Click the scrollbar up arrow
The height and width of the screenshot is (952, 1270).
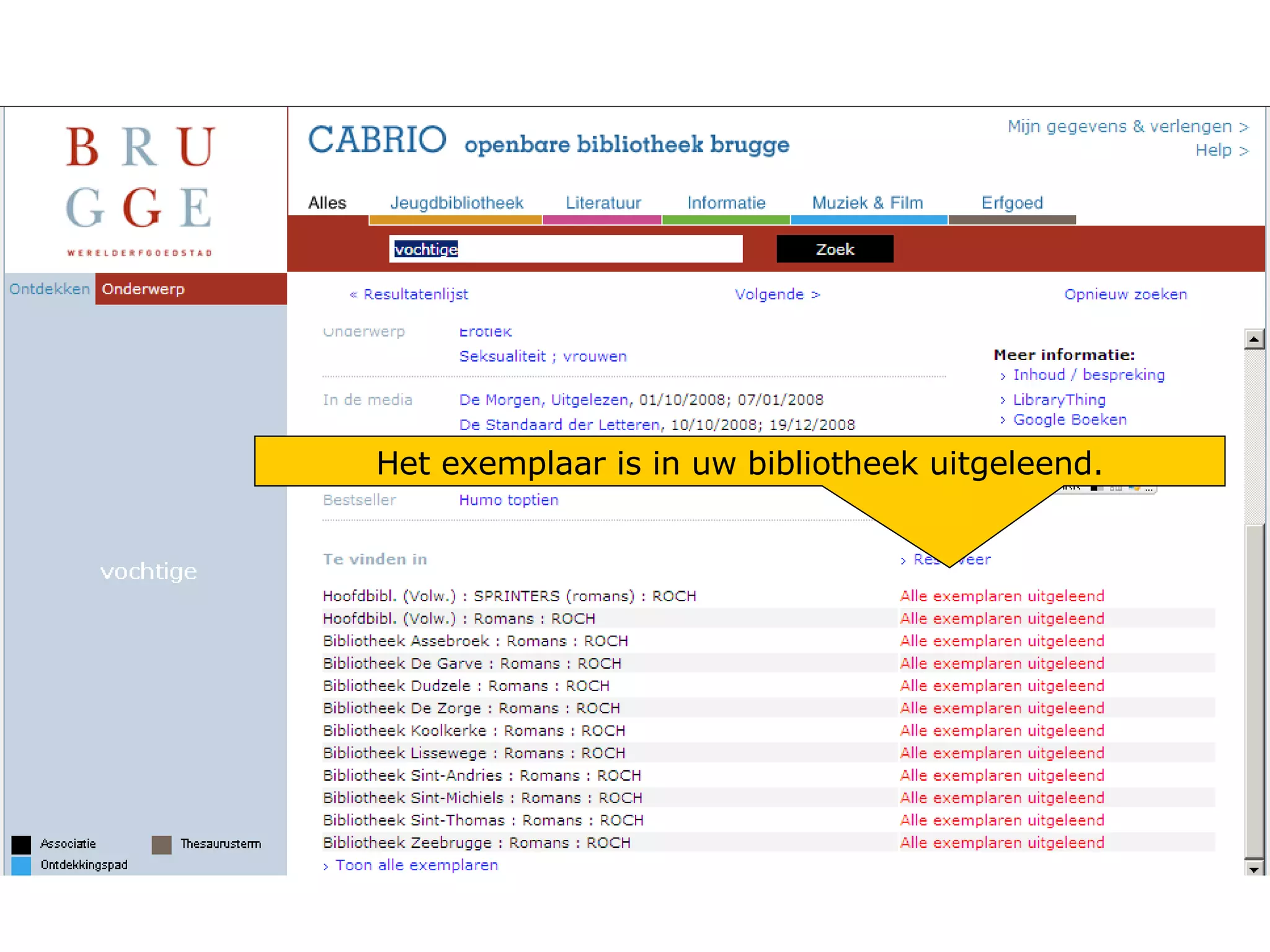click(1254, 339)
